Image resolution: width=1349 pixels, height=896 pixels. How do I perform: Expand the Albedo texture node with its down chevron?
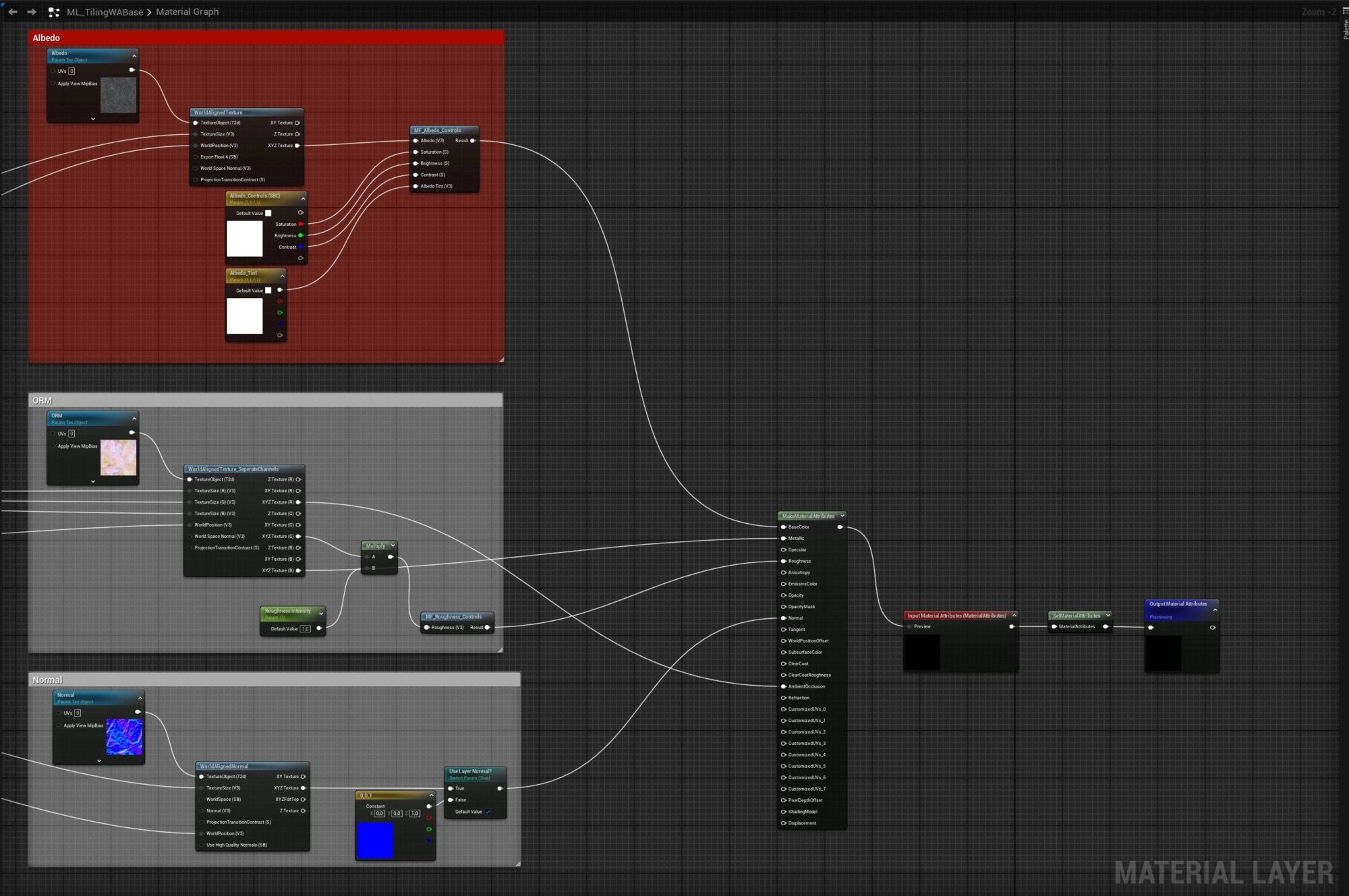(x=92, y=119)
